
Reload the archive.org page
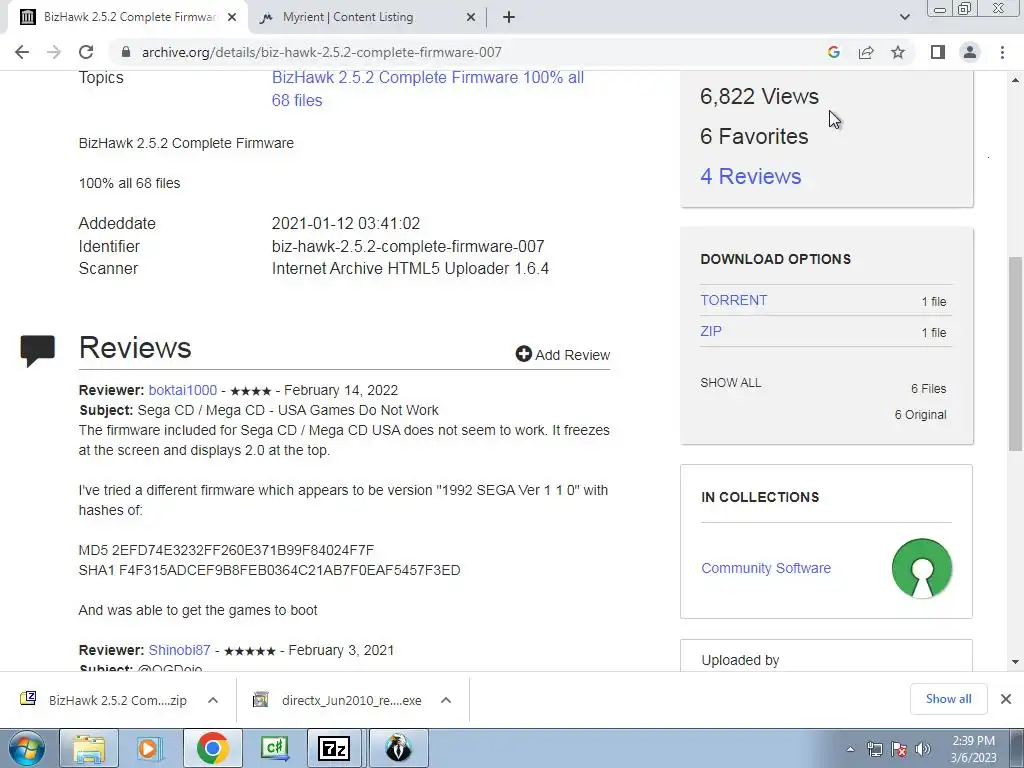point(86,52)
